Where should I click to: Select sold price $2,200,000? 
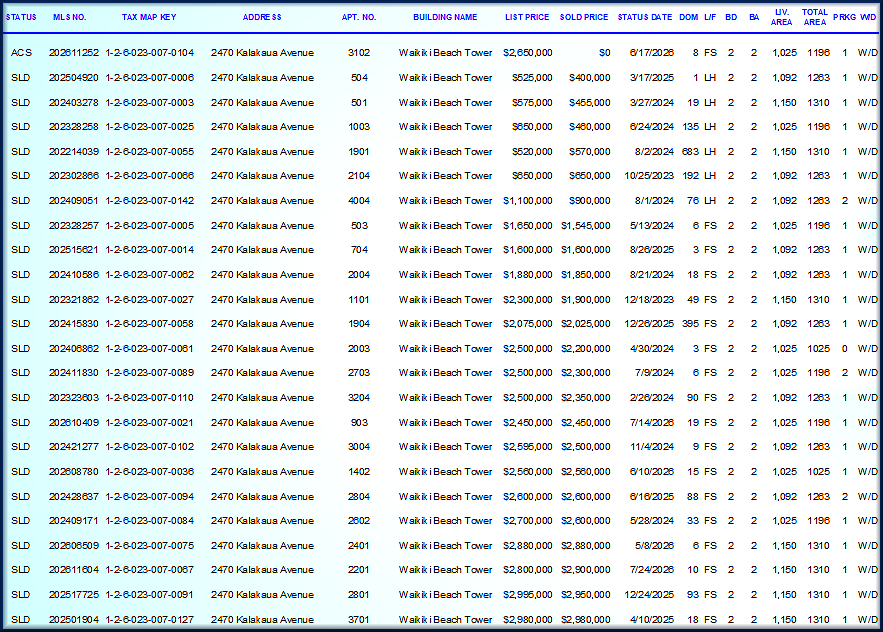tap(586, 349)
